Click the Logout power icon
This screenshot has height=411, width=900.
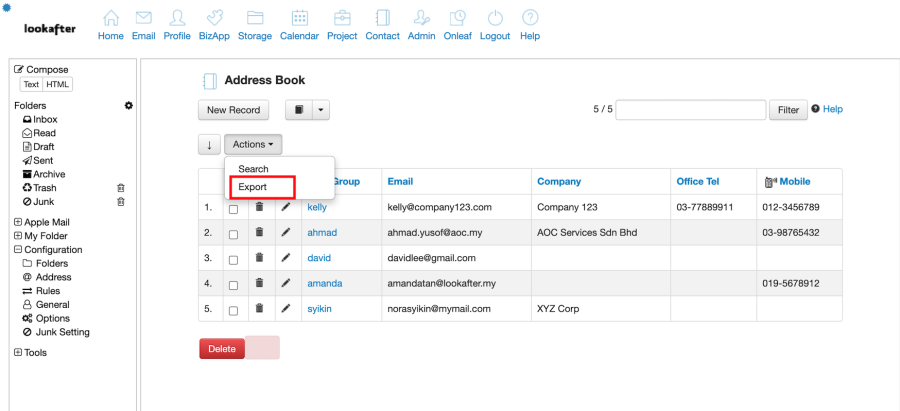pyautogui.click(x=494, y=18)
